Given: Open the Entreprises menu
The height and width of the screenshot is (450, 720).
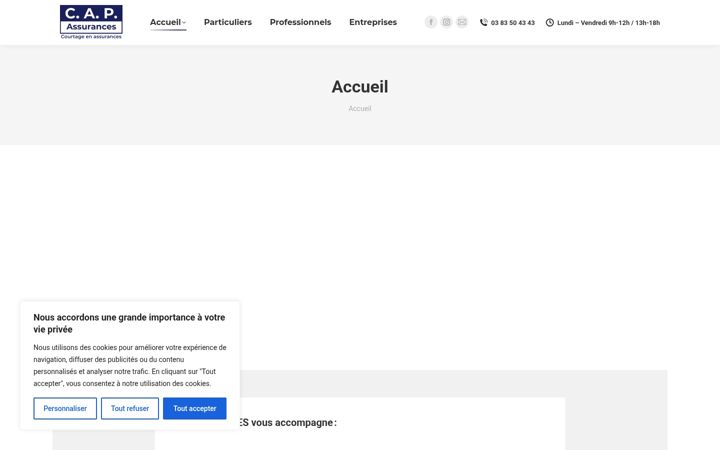Looking at the screenshot, I should [x=373, y=22].
